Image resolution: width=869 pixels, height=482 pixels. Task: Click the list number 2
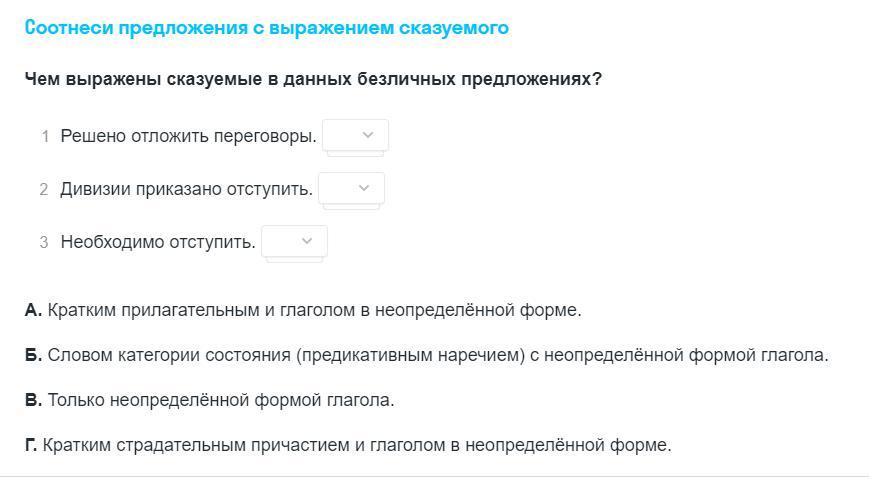[x=44, y=189]
